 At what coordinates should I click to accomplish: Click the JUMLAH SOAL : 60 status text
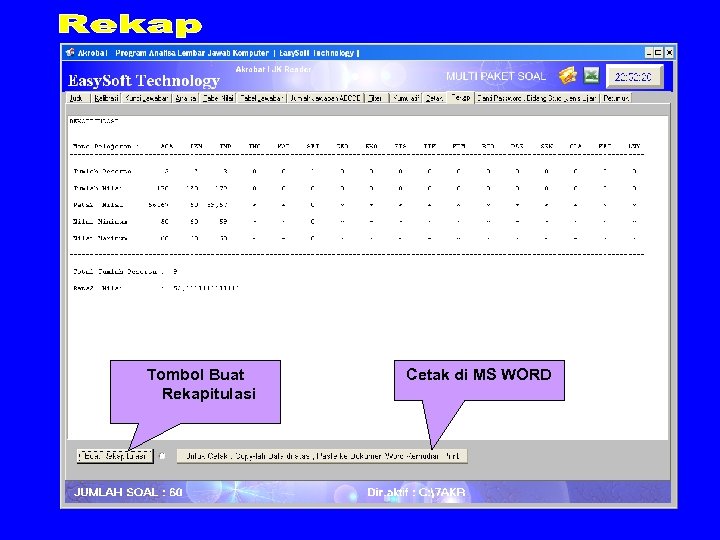pos(128,492)
